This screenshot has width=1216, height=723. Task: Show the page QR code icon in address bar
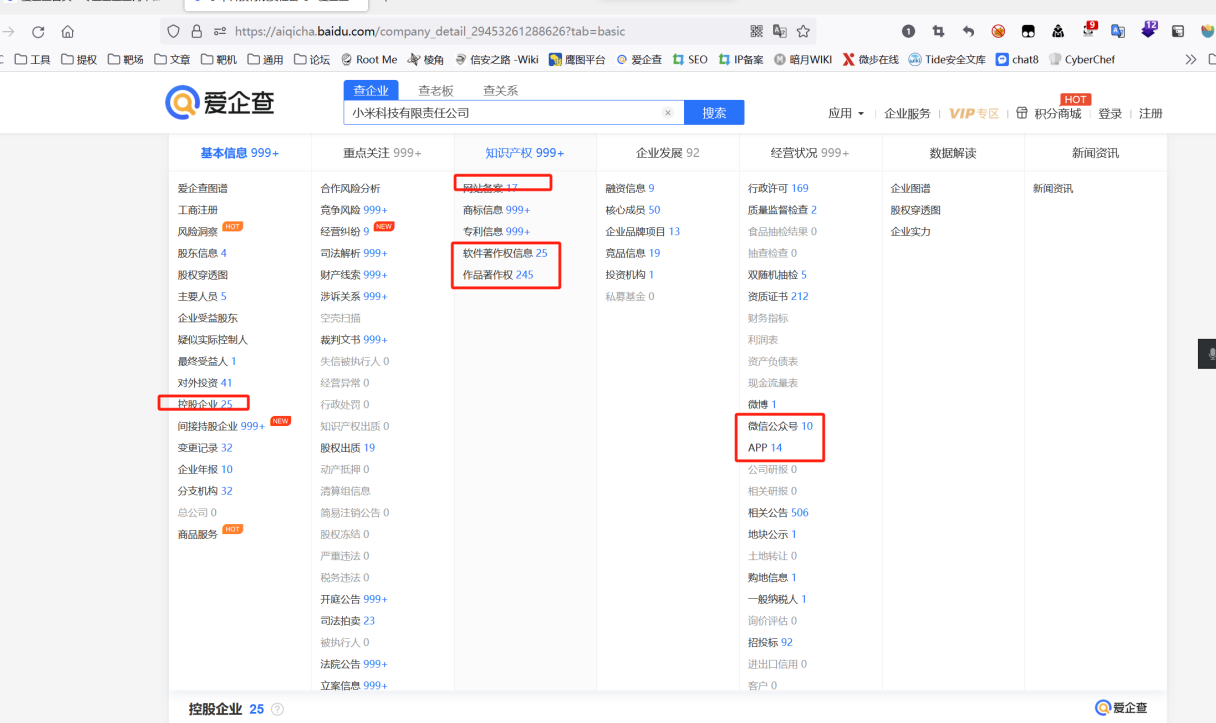click(756, 32)
